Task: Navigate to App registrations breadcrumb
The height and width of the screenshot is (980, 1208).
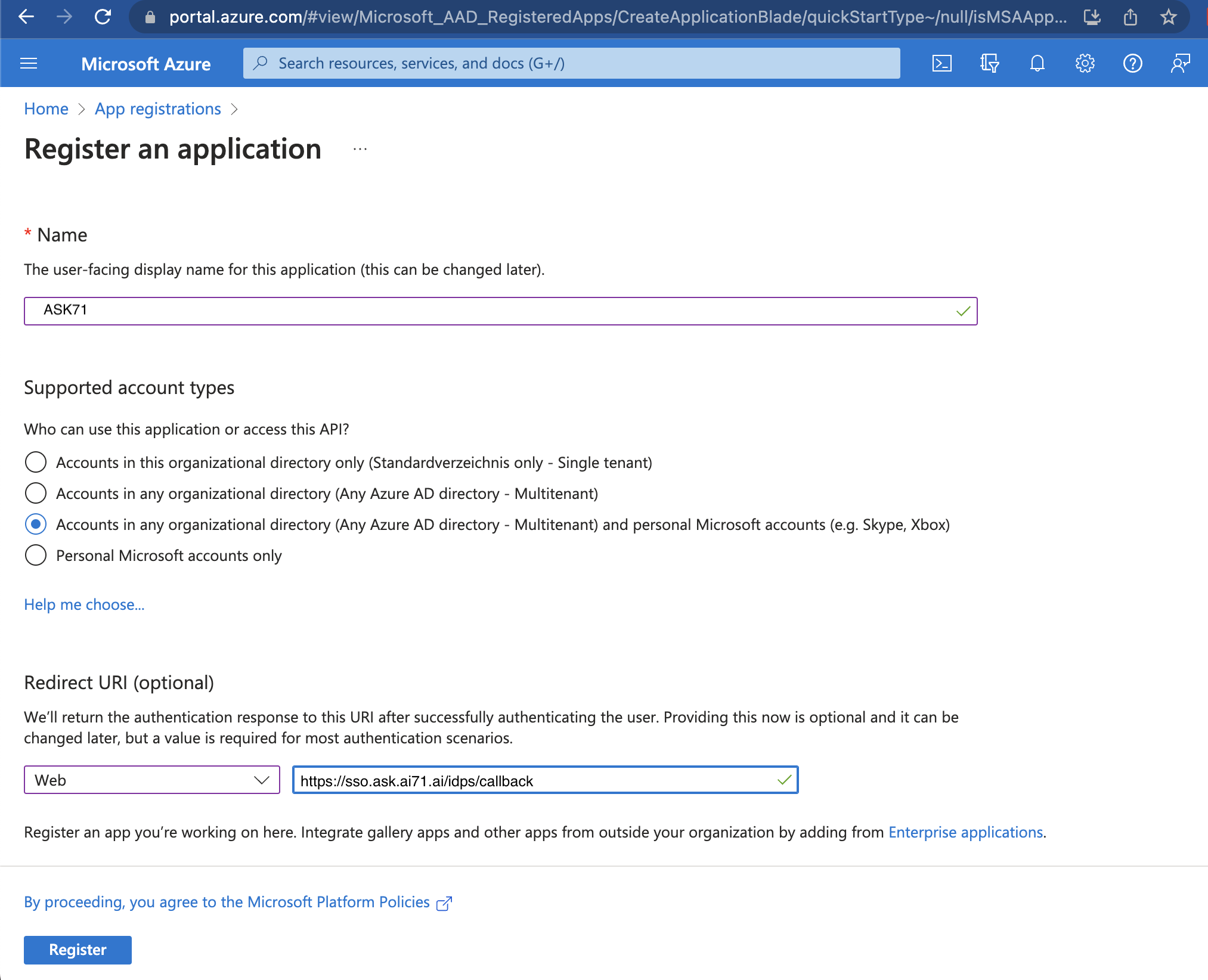Action: pos(158,109)
